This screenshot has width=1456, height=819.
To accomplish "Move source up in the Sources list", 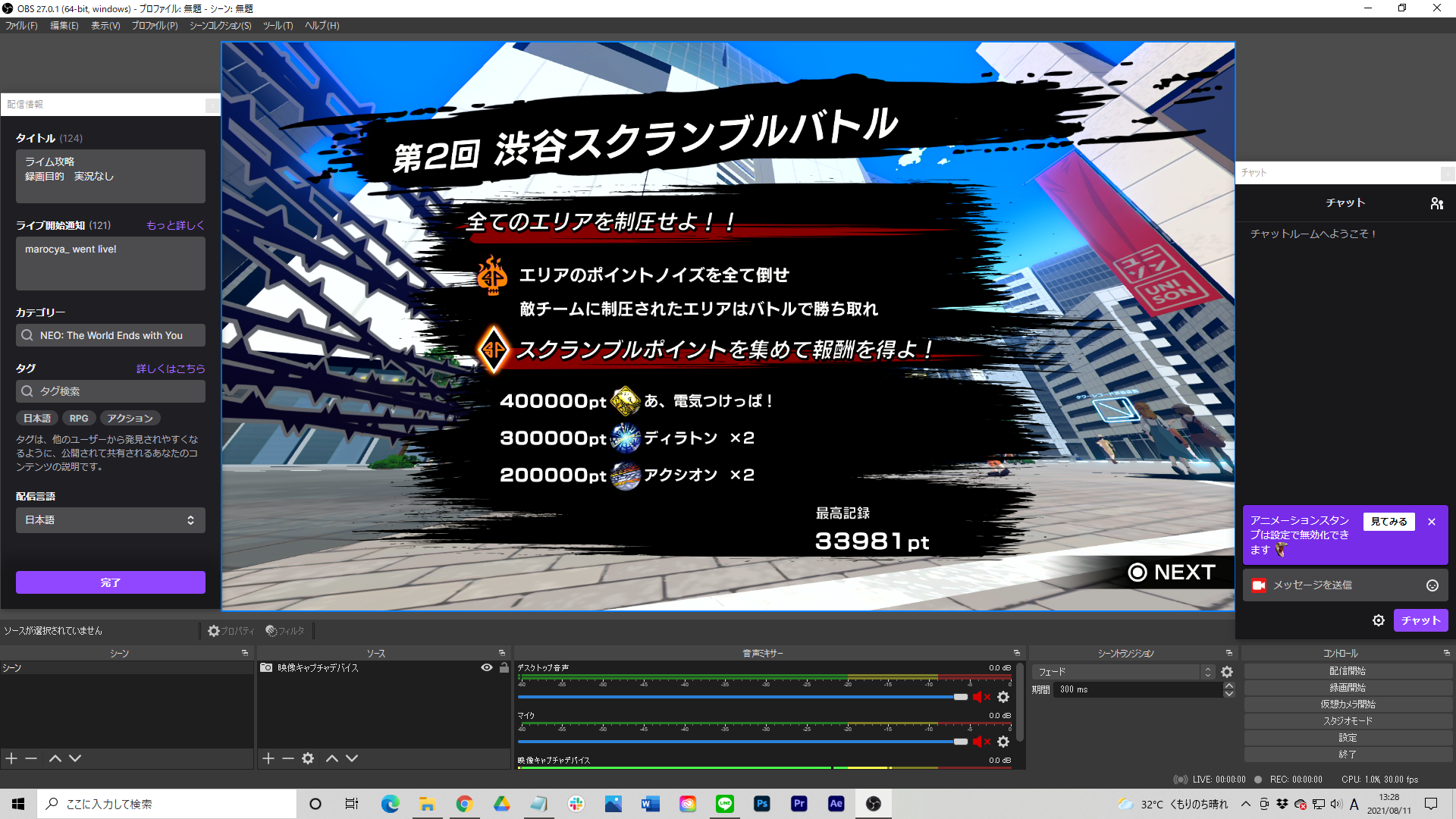I will pos(332,758).
